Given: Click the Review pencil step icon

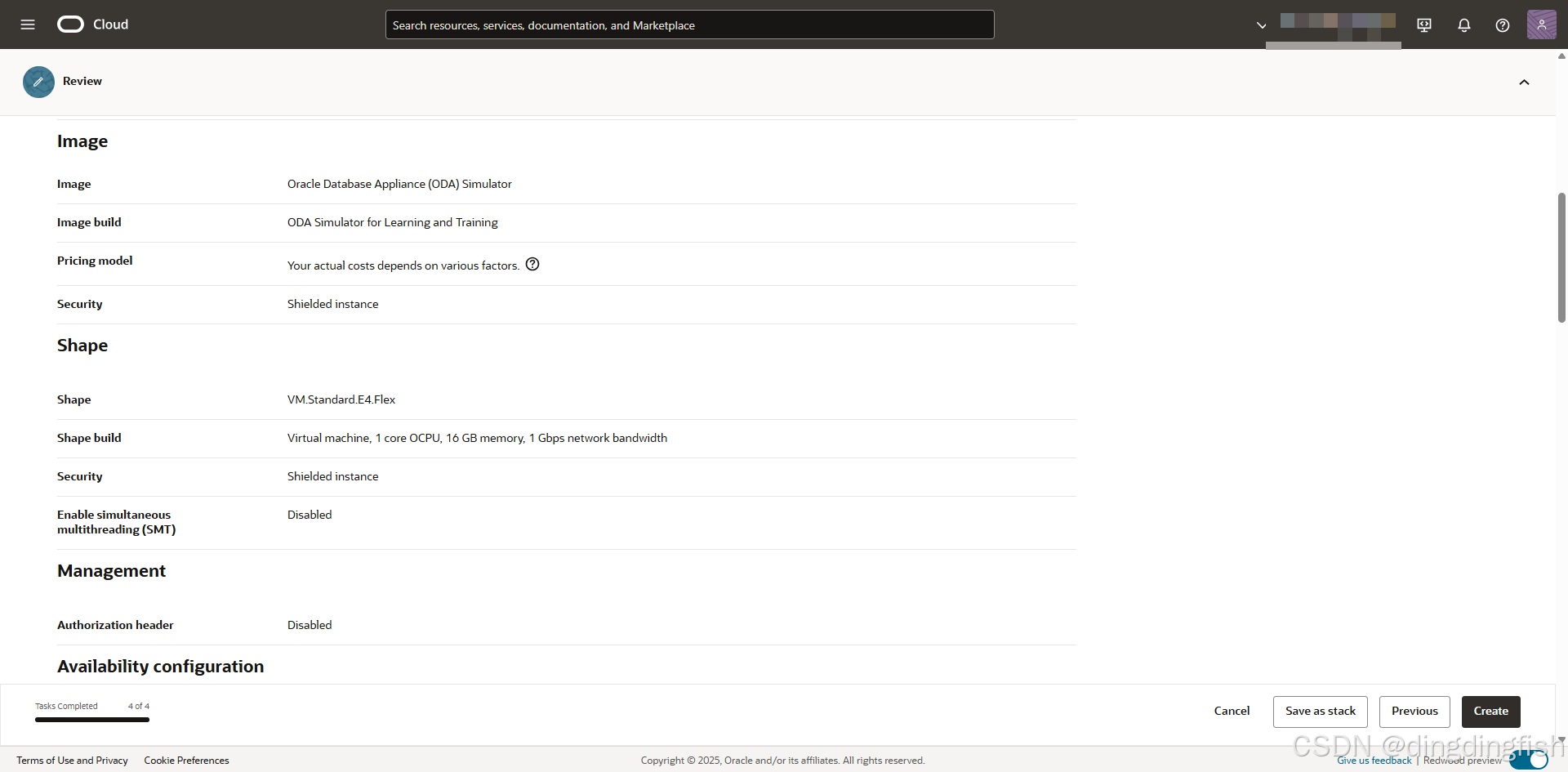Looking at the screenshot, I should coord(38,82).
